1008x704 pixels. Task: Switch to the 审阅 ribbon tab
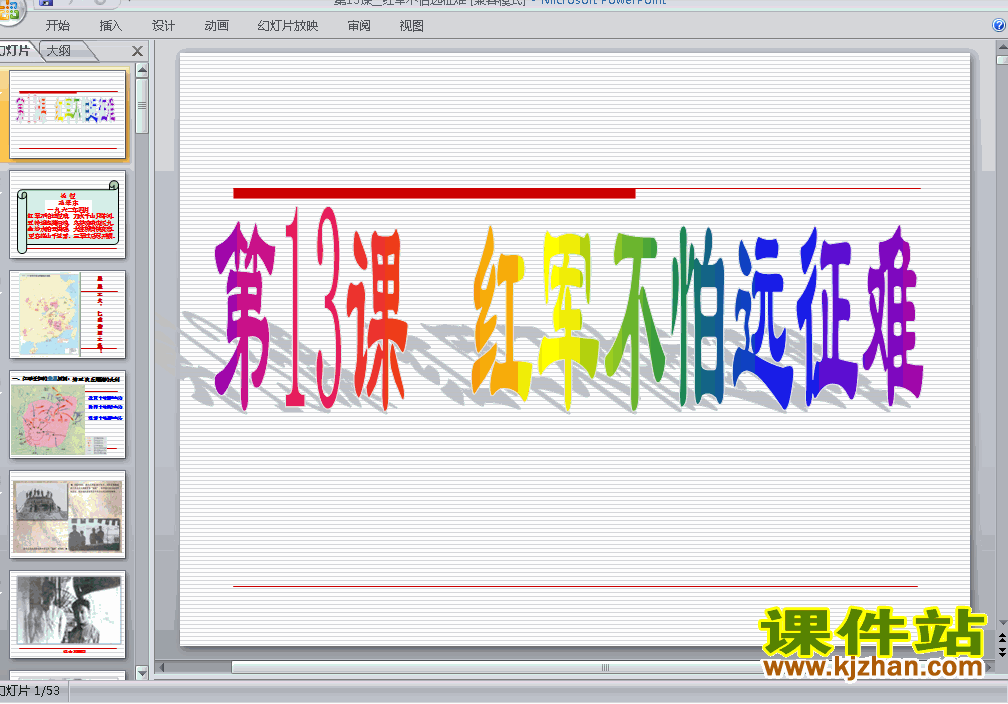[359, 26]
